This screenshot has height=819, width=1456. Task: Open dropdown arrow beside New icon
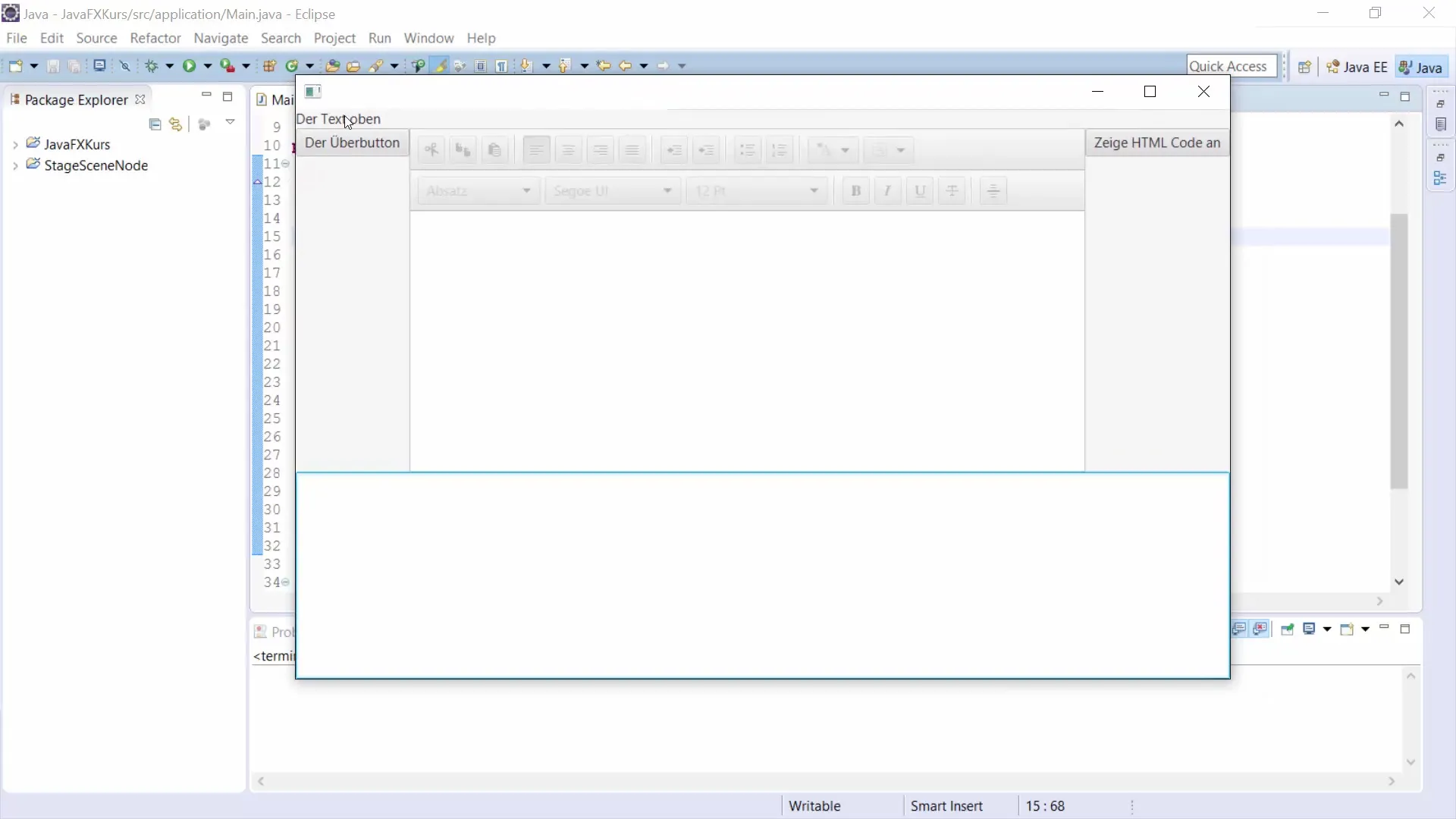click(x=33, y=66)
